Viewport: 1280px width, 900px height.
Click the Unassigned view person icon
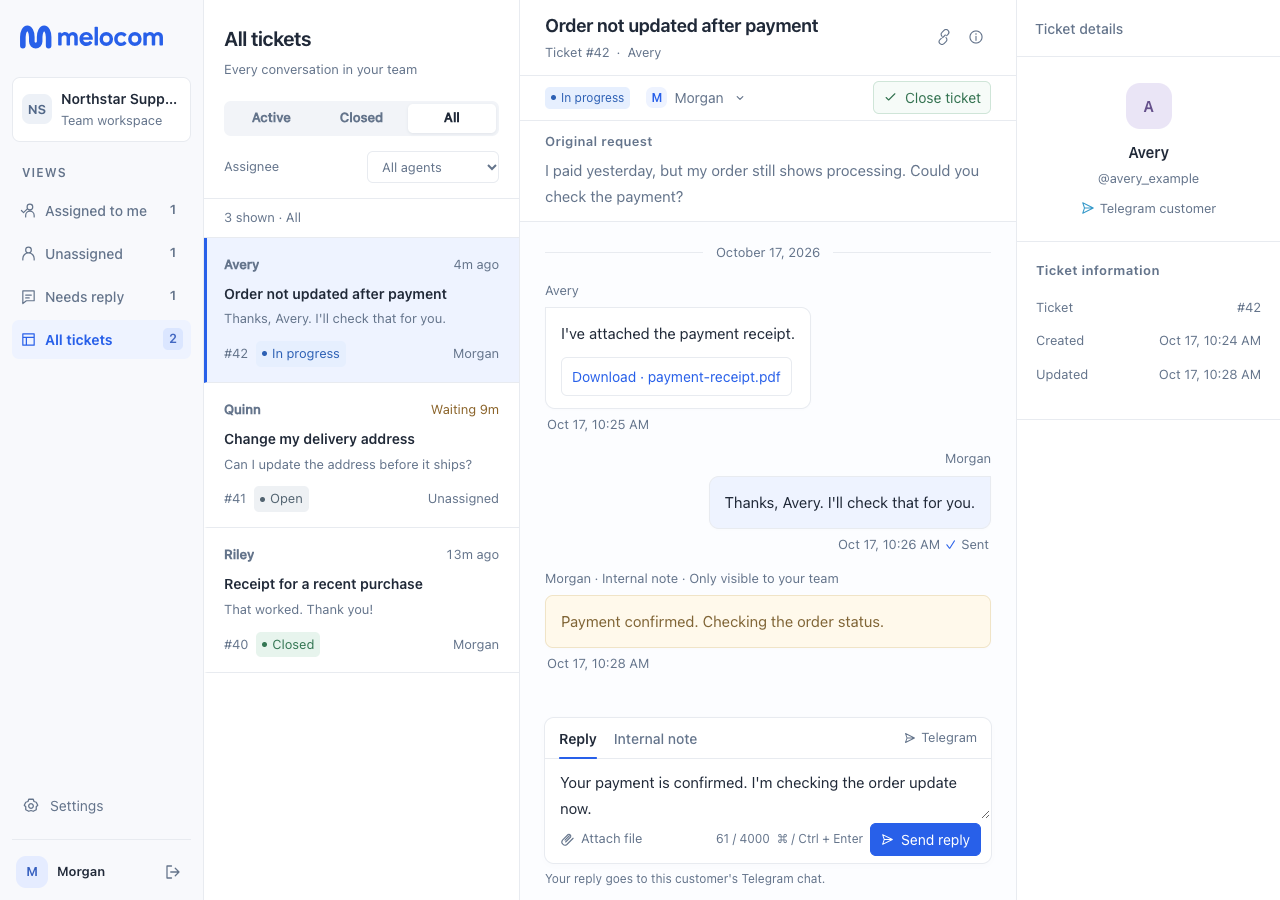coord(29,254)
